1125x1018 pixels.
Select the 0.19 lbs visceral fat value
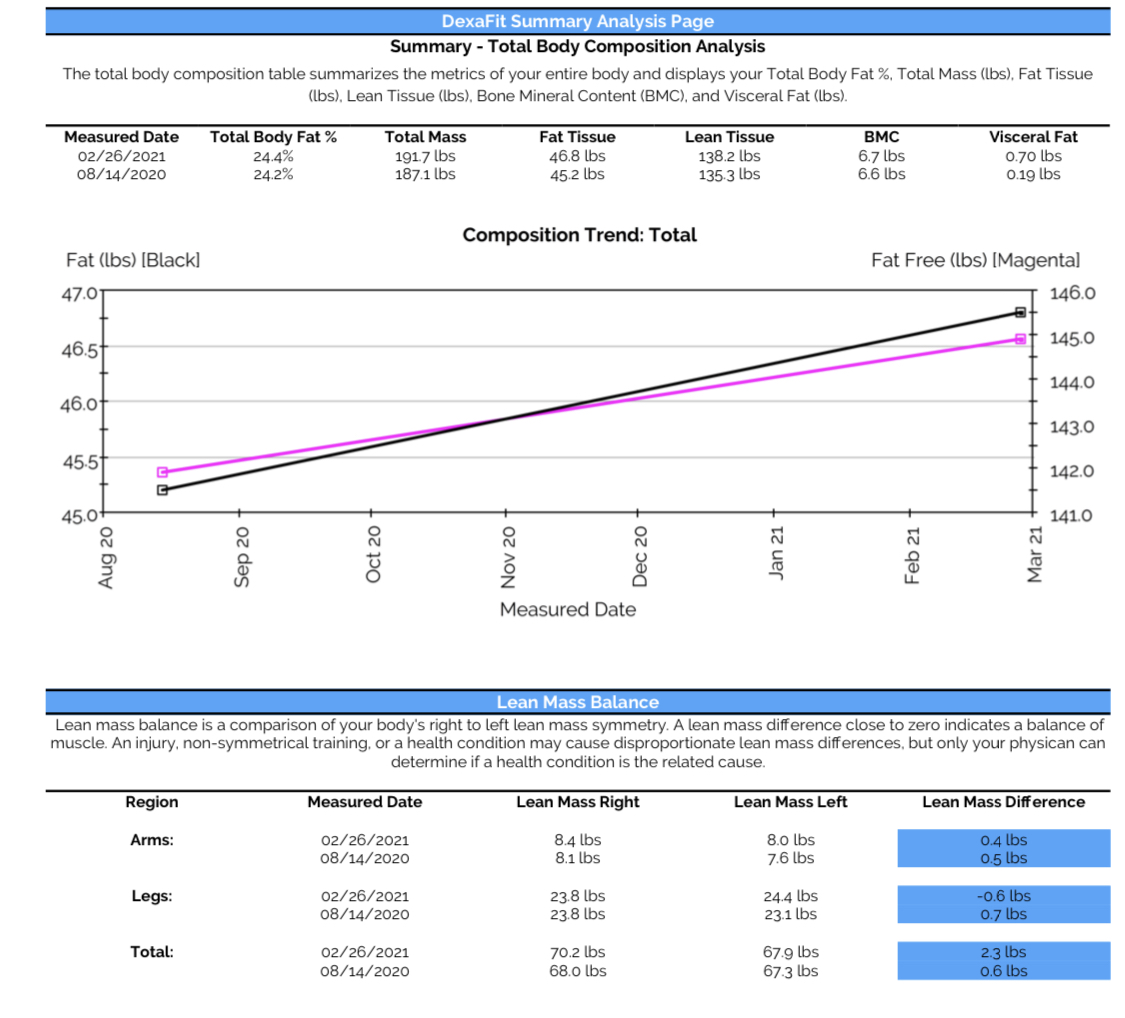(1033, 174)
